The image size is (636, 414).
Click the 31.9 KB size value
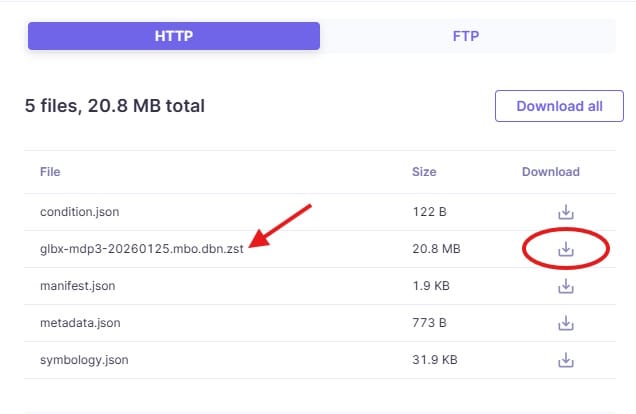click(x=435, y=360)
